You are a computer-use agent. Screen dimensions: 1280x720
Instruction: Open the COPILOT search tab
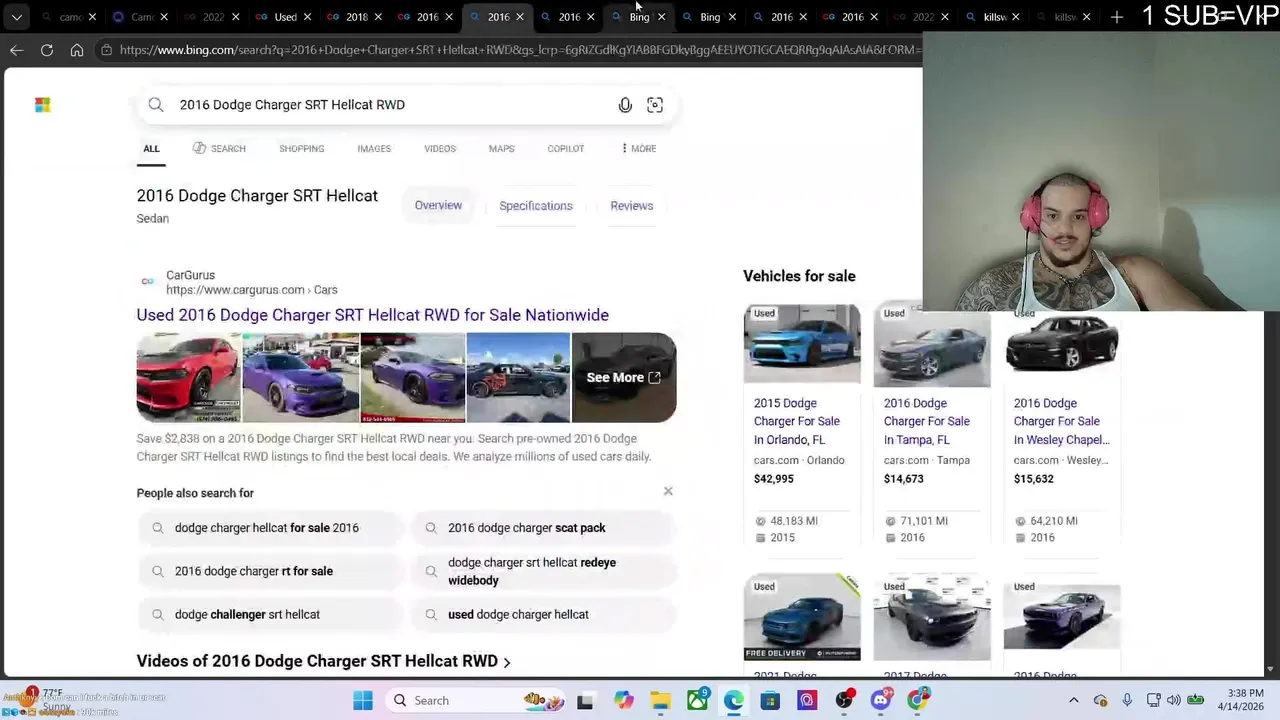(565, 148)
